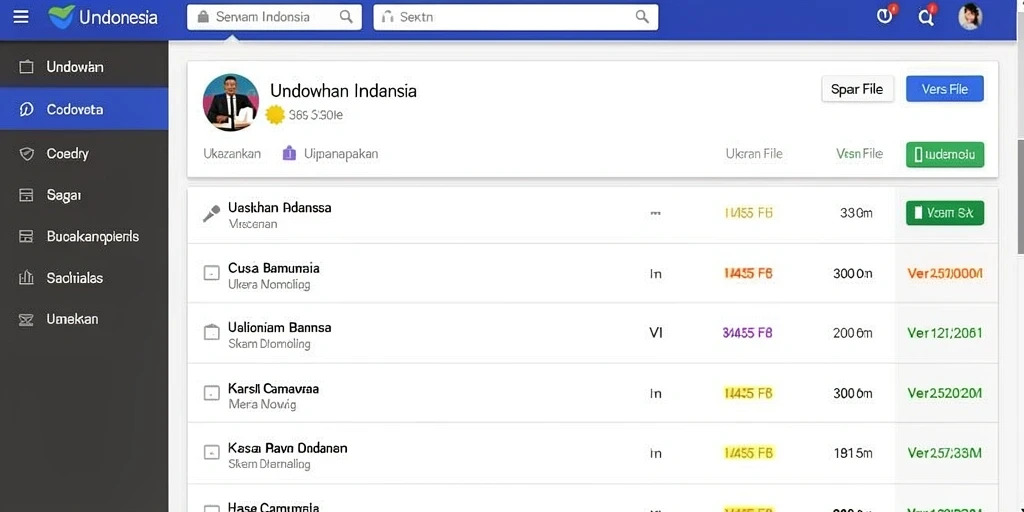Click Uipanapakan label

[341, 154]
